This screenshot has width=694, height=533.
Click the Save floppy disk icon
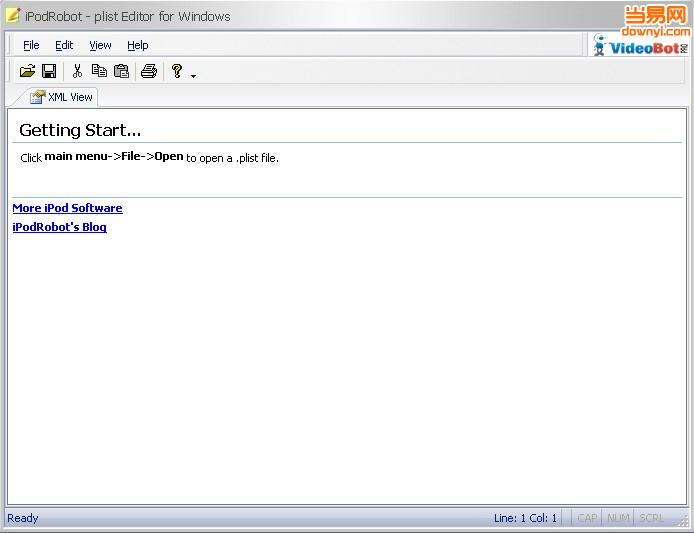49,71
